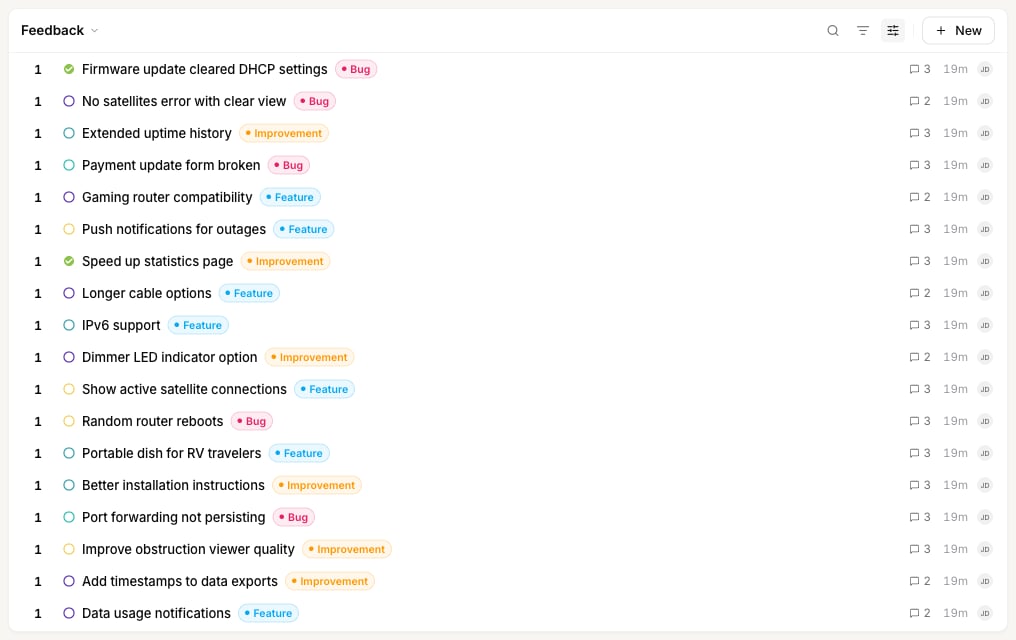Click status circle of Data usage notifications

pos(69,613)
